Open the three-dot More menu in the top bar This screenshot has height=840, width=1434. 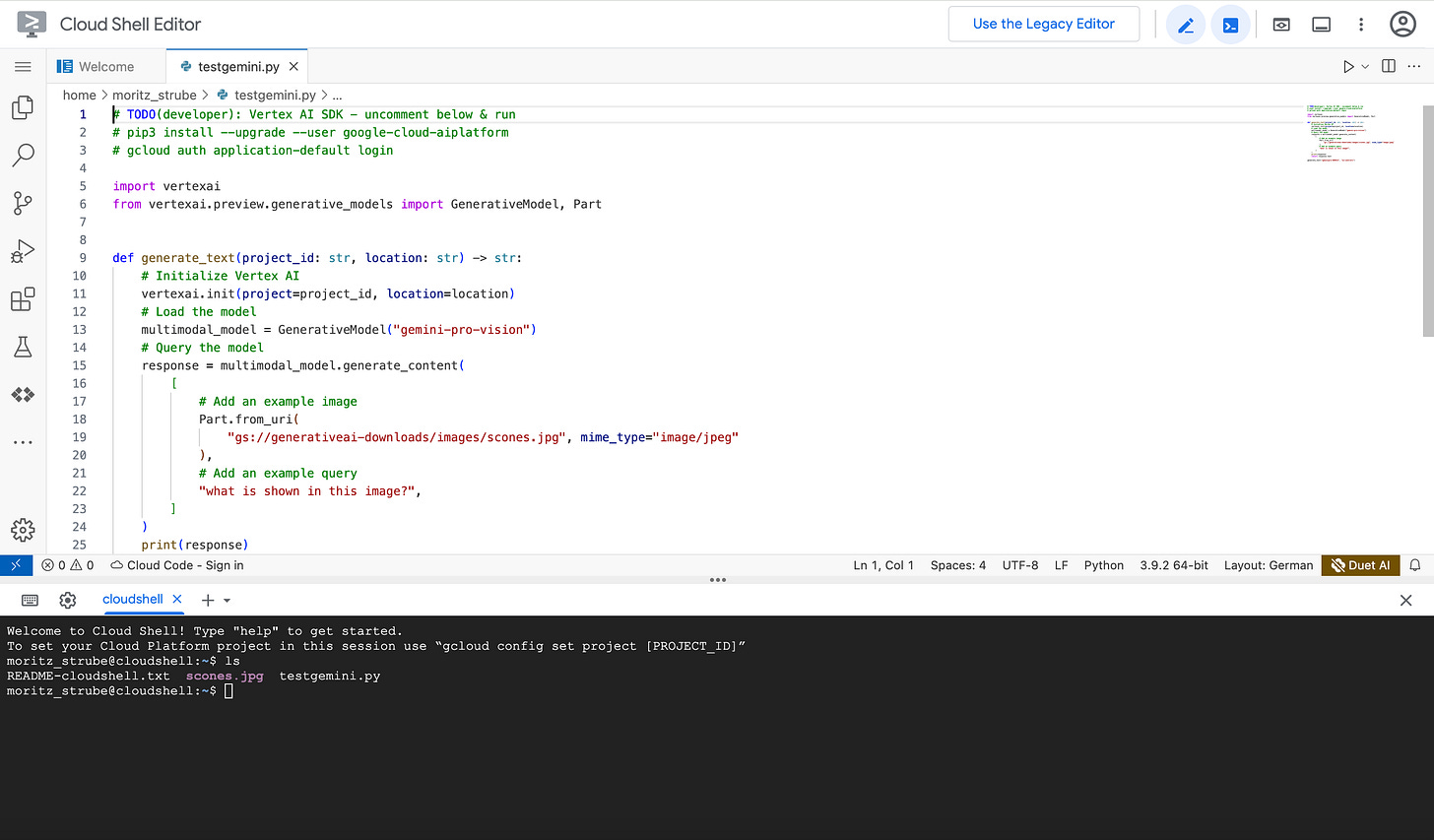coord(1361,25)
